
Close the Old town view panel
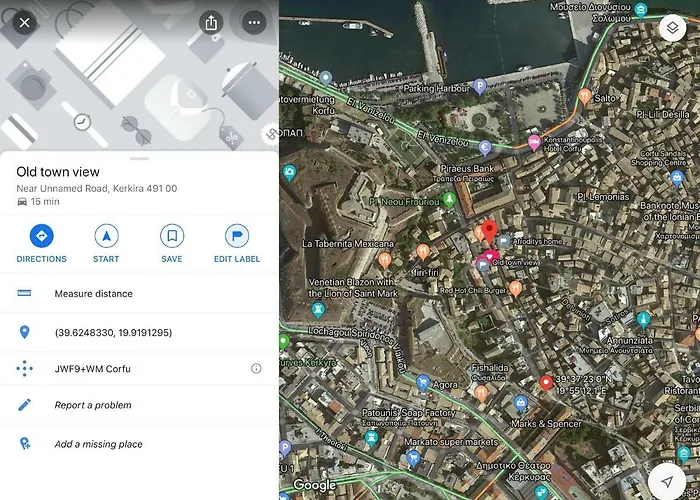pyautogui.click(x=25, y=22)
